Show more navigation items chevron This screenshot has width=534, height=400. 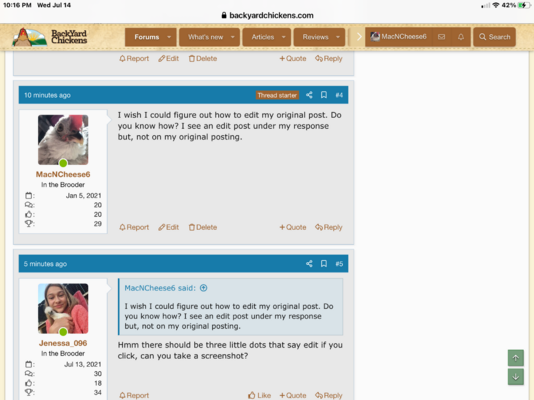(x=359, y=37)
